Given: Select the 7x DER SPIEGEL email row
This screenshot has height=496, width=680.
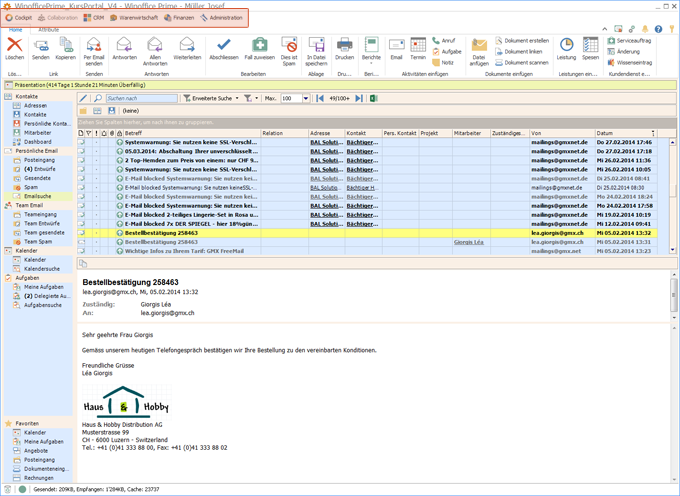Looking at the screenshot, I should coord(367,224).
